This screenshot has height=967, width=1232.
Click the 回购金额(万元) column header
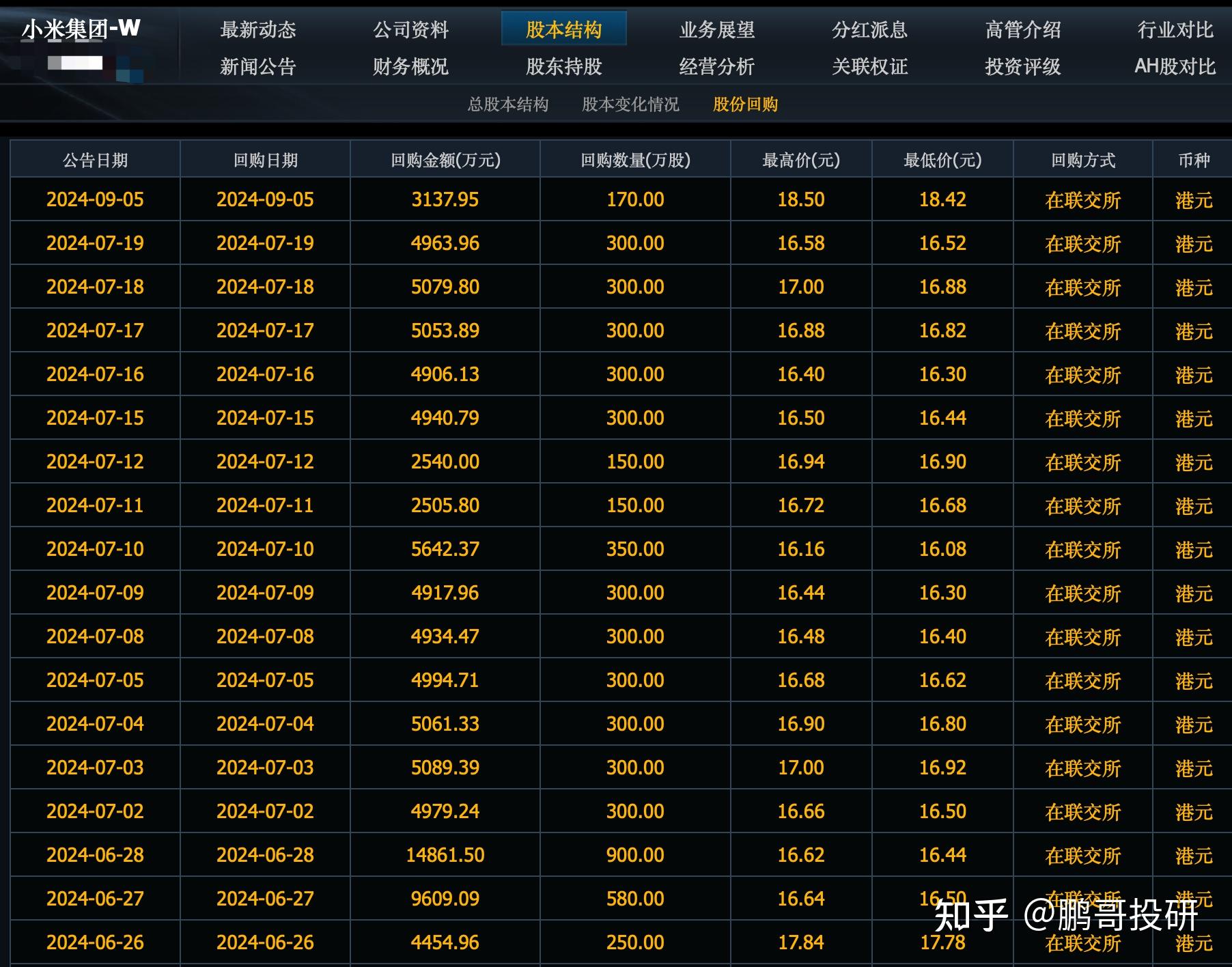[x=444, y=160]
